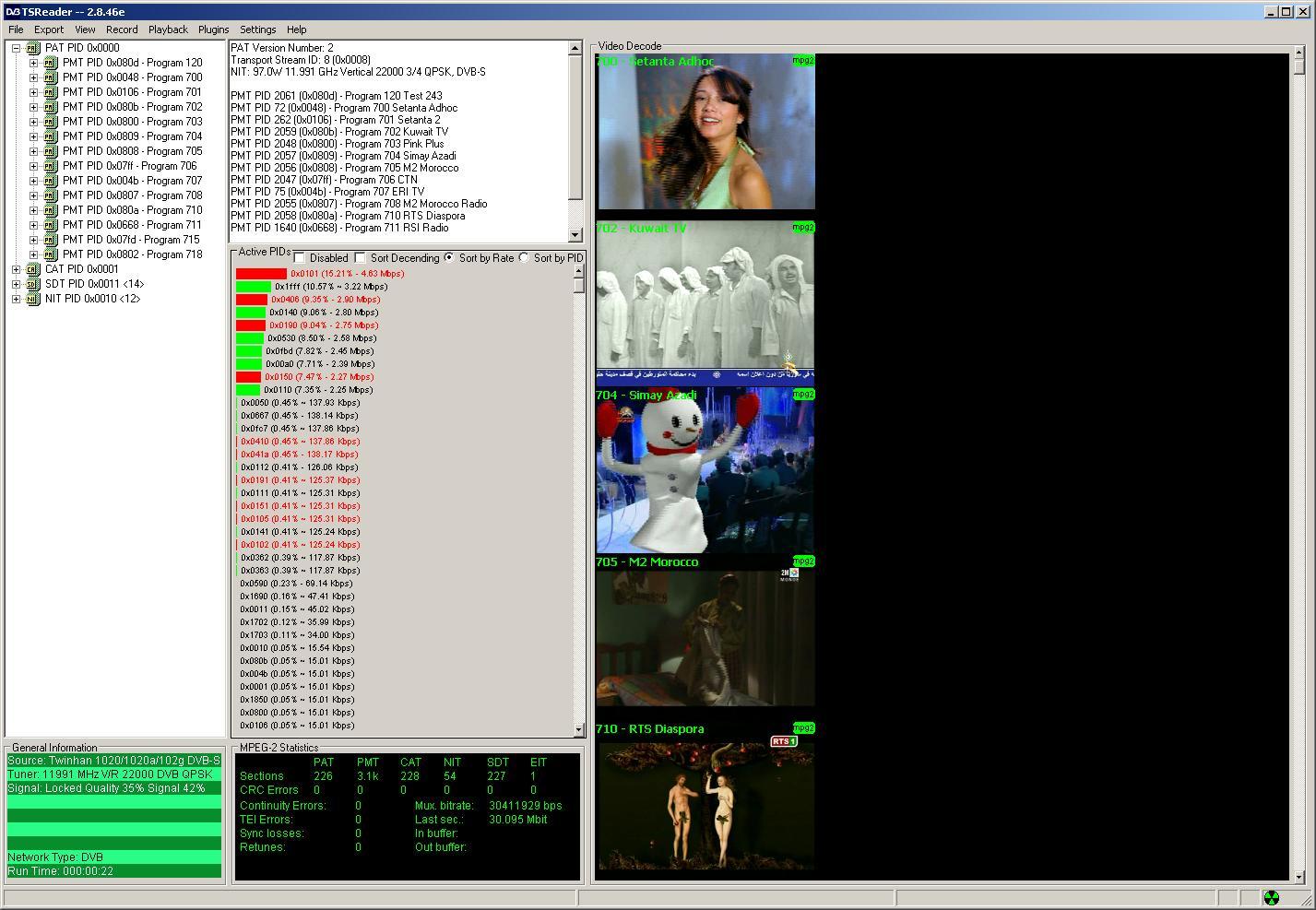Enable the Sort Decending checkbox

tap(360, 258)
